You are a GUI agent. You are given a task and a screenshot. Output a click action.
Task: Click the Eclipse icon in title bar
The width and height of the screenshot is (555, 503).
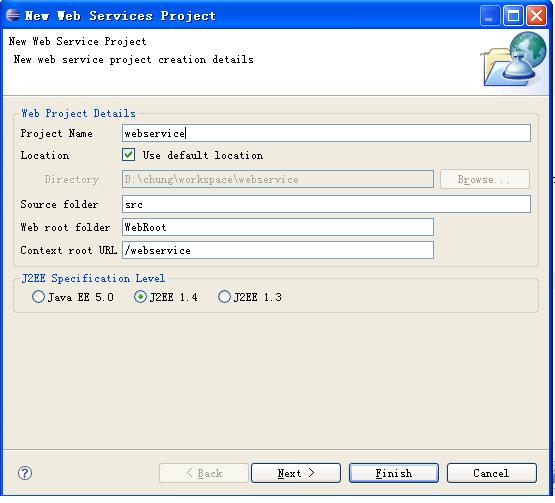[x=13, y=15]
